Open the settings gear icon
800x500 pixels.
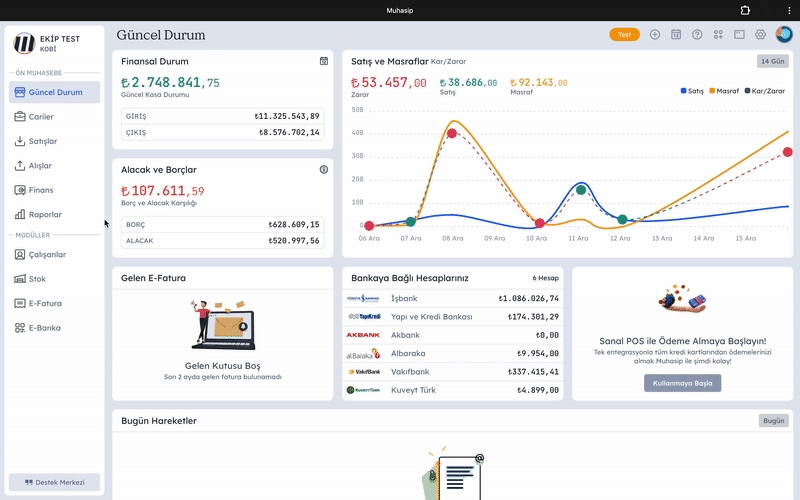[x=760, y=34]
